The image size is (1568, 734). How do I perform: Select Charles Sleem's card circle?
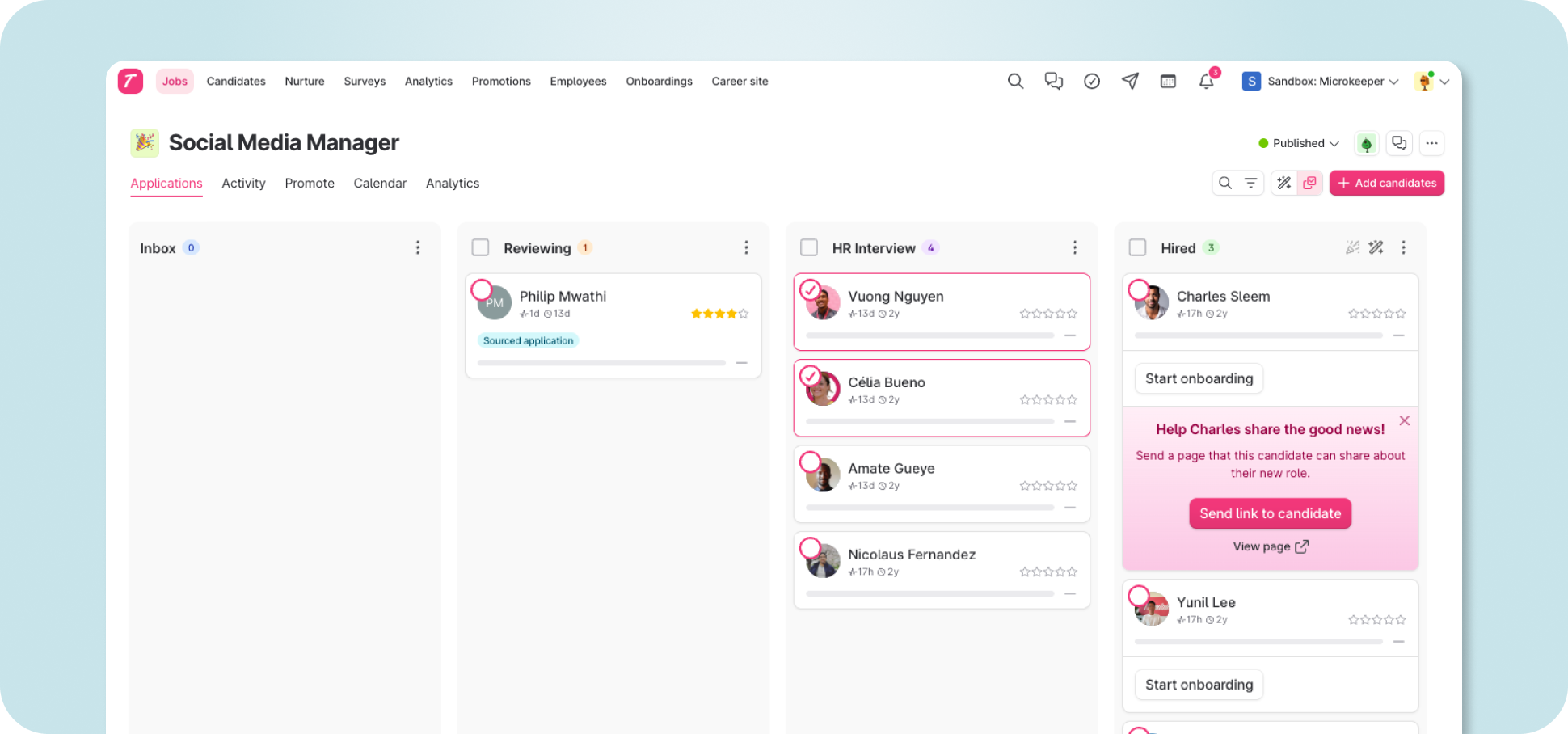(1139, 289)
